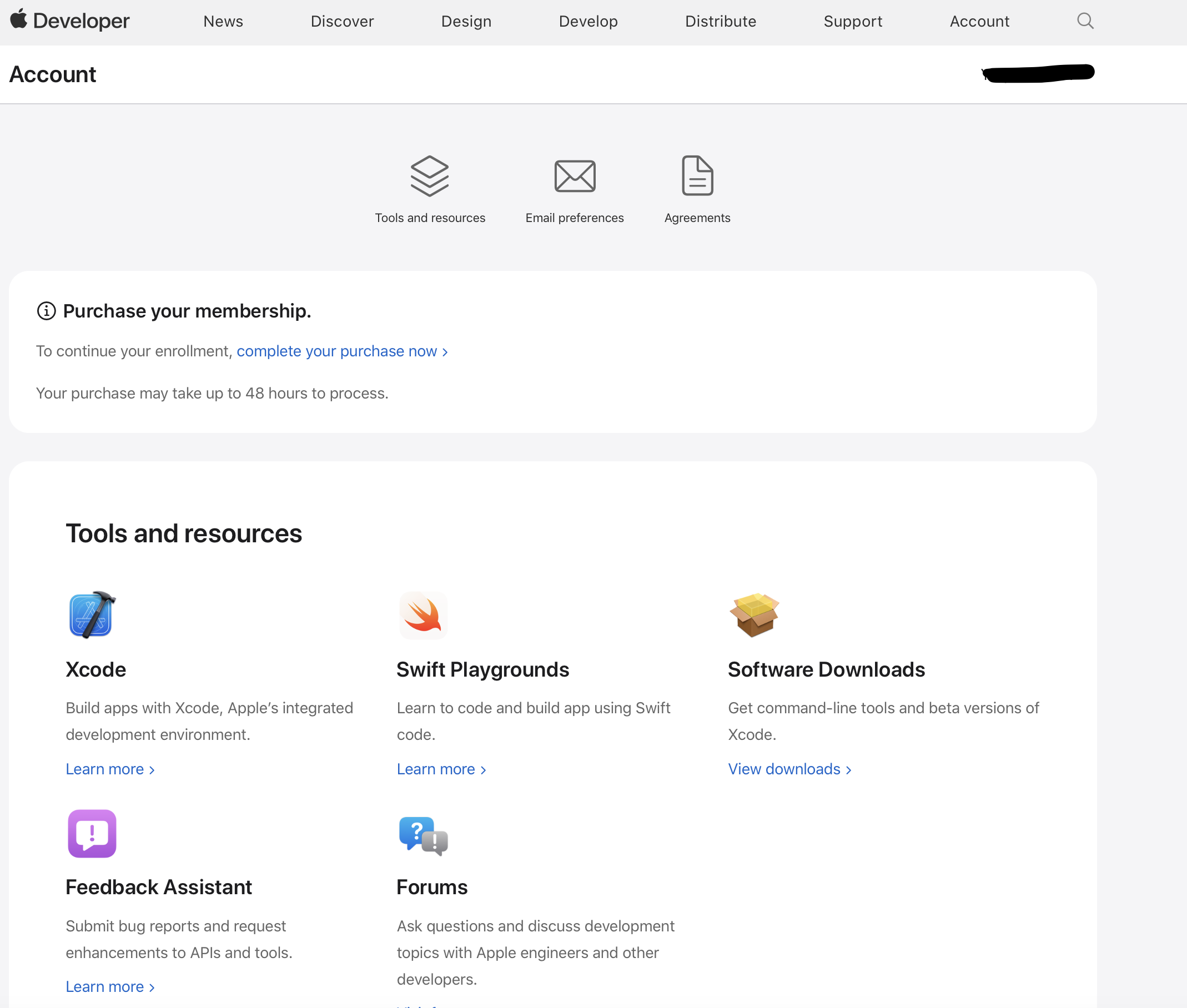Viewport: 1187px width, 1008px height.
Task: Follow the complete your purchase now link
Action: point(343,351)
